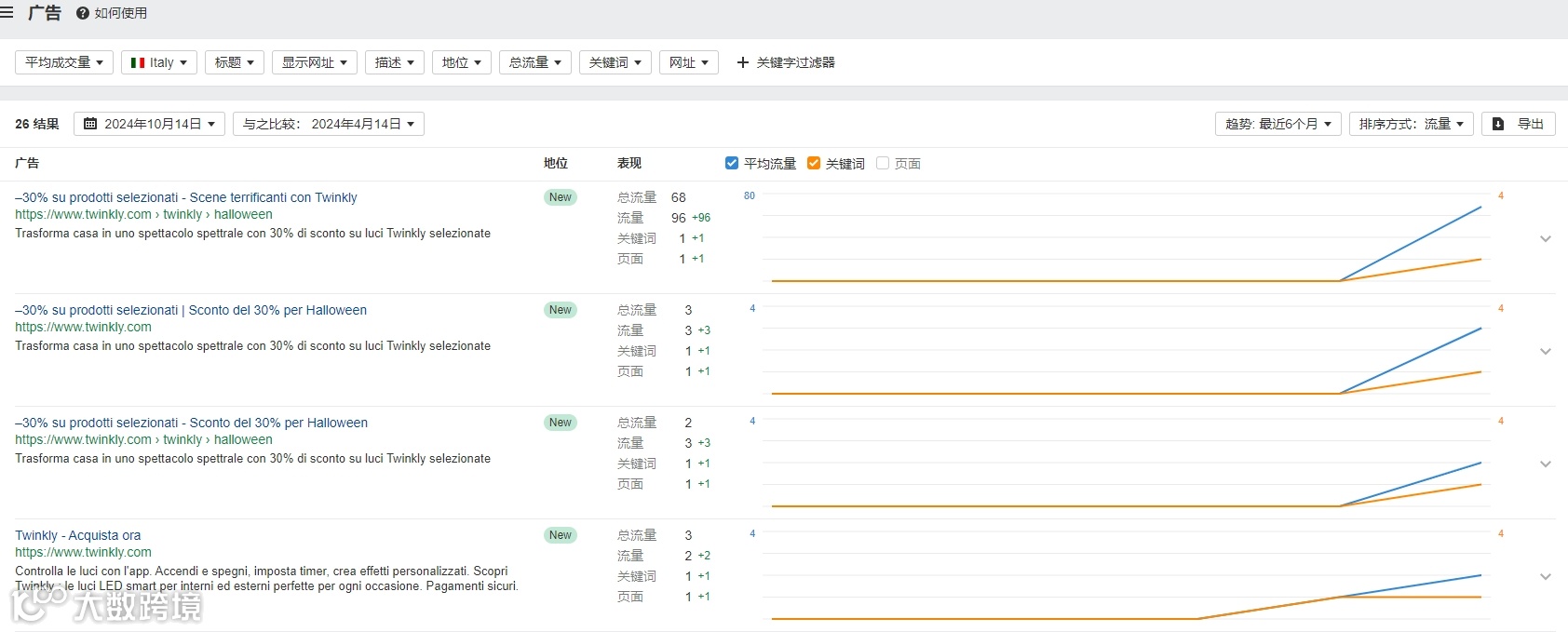Open the 平均成交量 dropdown filter
1568x632 pixels.
pyautogui.click(x=64, y=62)
